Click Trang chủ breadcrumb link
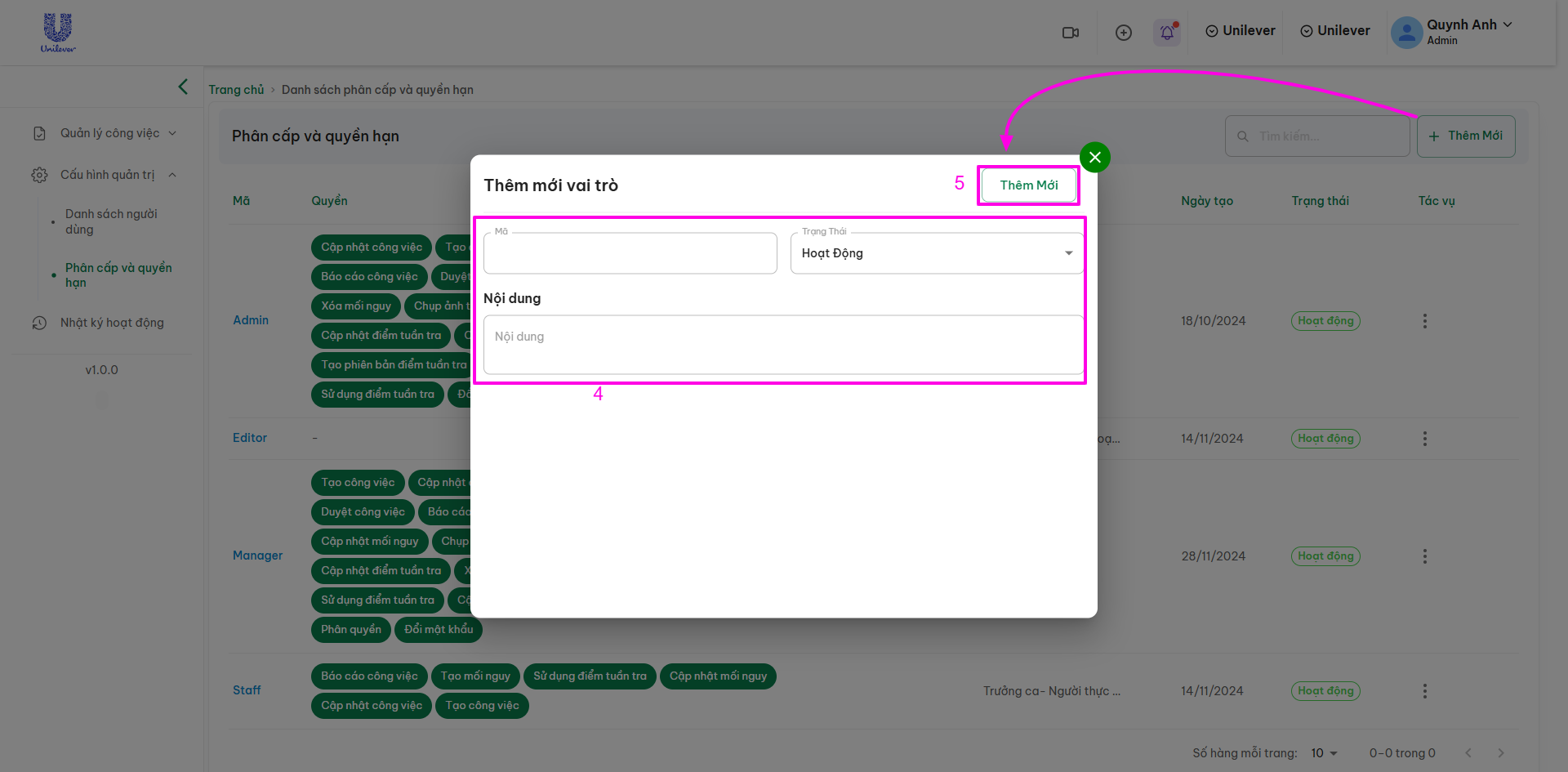1568x772 pixels. coord(236,90)
